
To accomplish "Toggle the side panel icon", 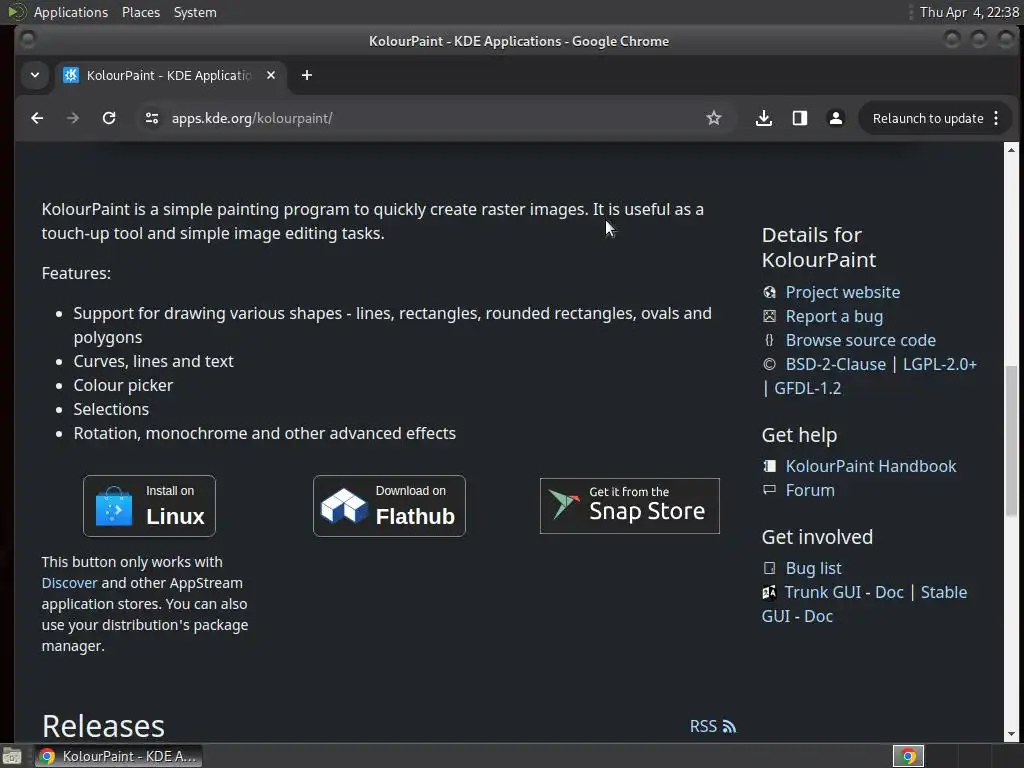I will [x=799, y=118].
